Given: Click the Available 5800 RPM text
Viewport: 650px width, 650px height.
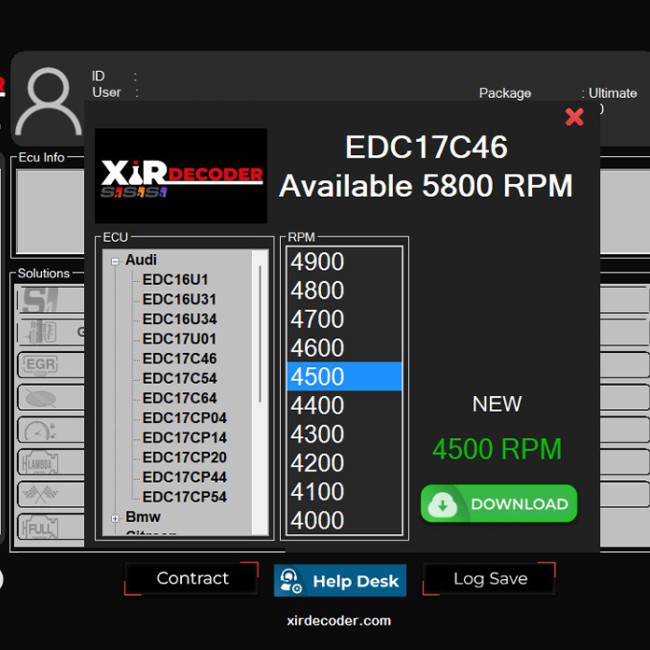Looking at the screenshot, I should click(426, 185).
